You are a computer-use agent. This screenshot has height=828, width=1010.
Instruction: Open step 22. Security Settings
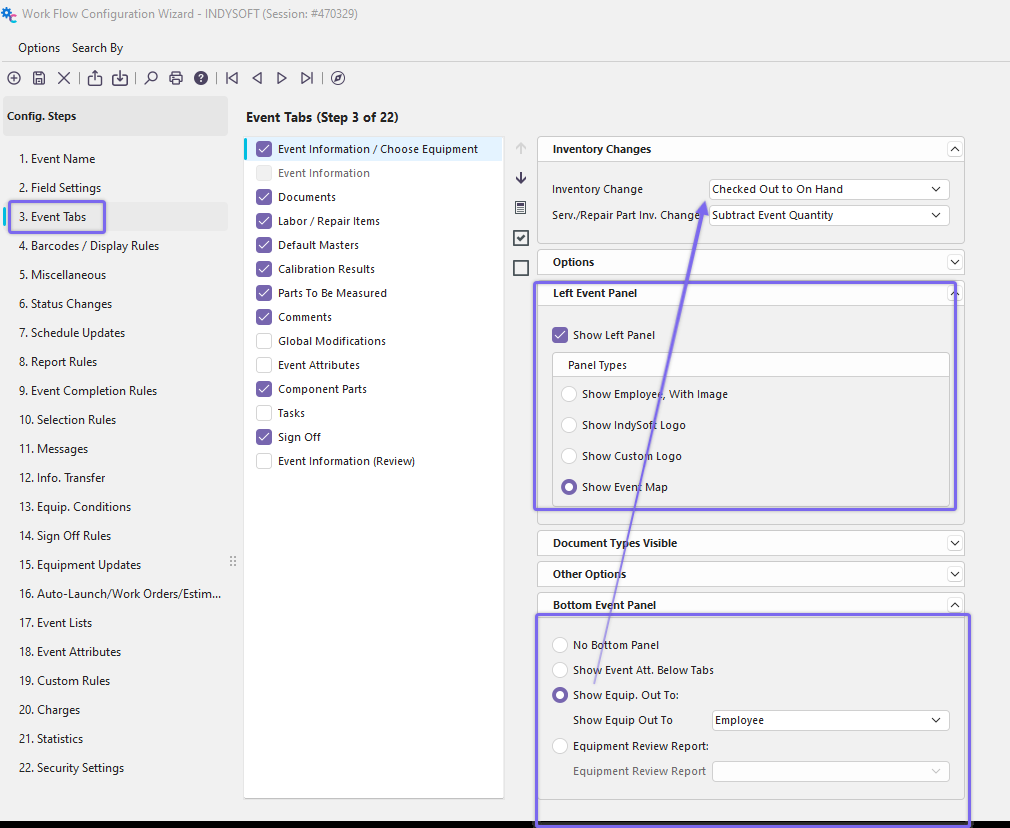click(x=71, y=768)
